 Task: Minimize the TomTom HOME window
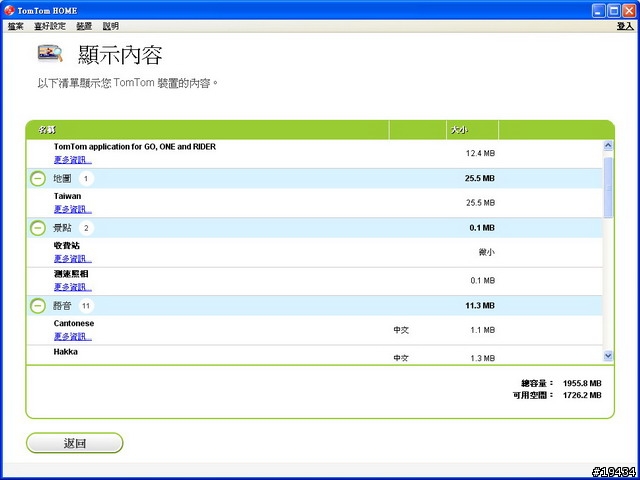[x=599, y=11]
